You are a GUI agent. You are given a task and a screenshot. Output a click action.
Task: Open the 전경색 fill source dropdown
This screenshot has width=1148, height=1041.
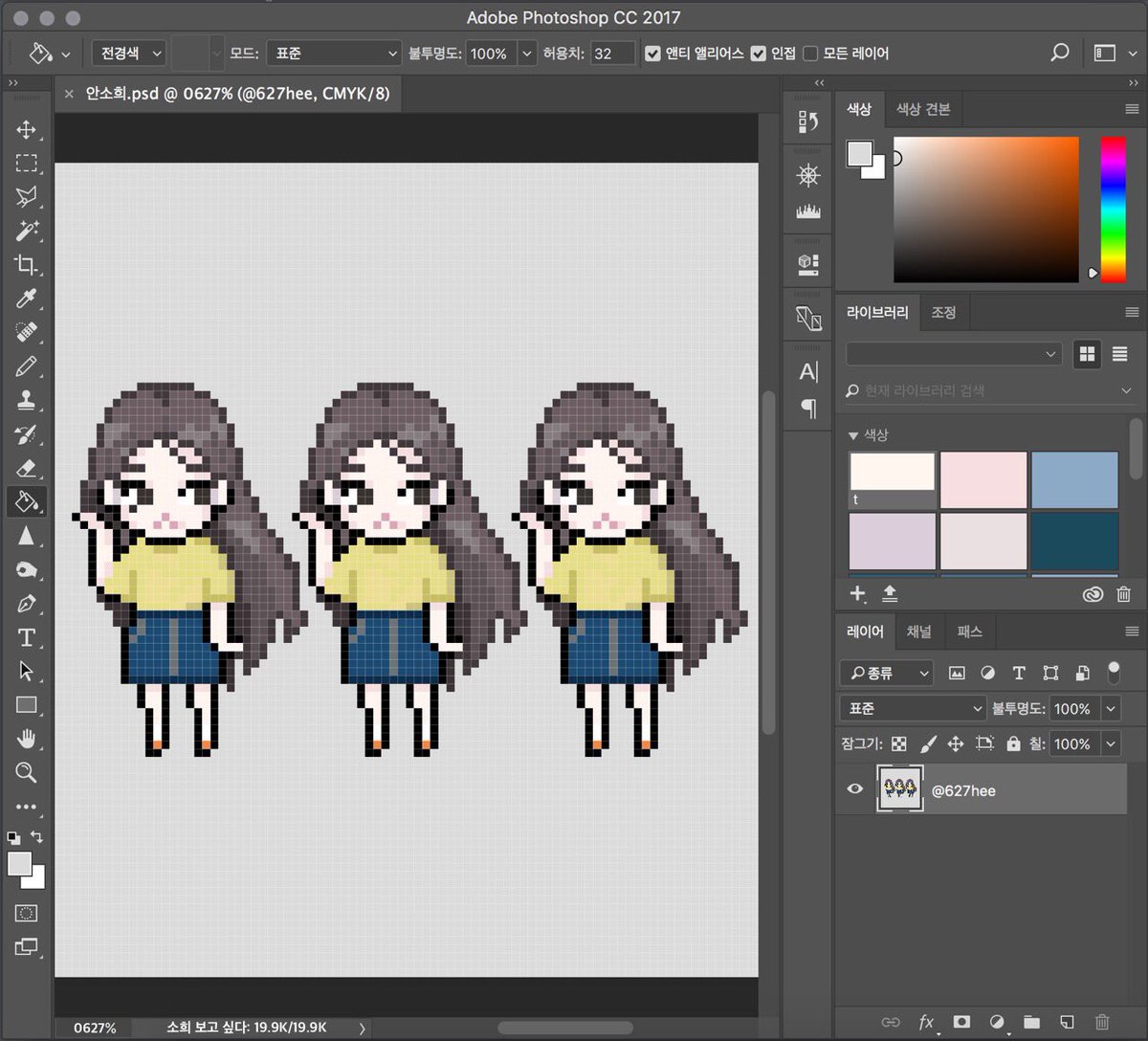click(129, 54)
